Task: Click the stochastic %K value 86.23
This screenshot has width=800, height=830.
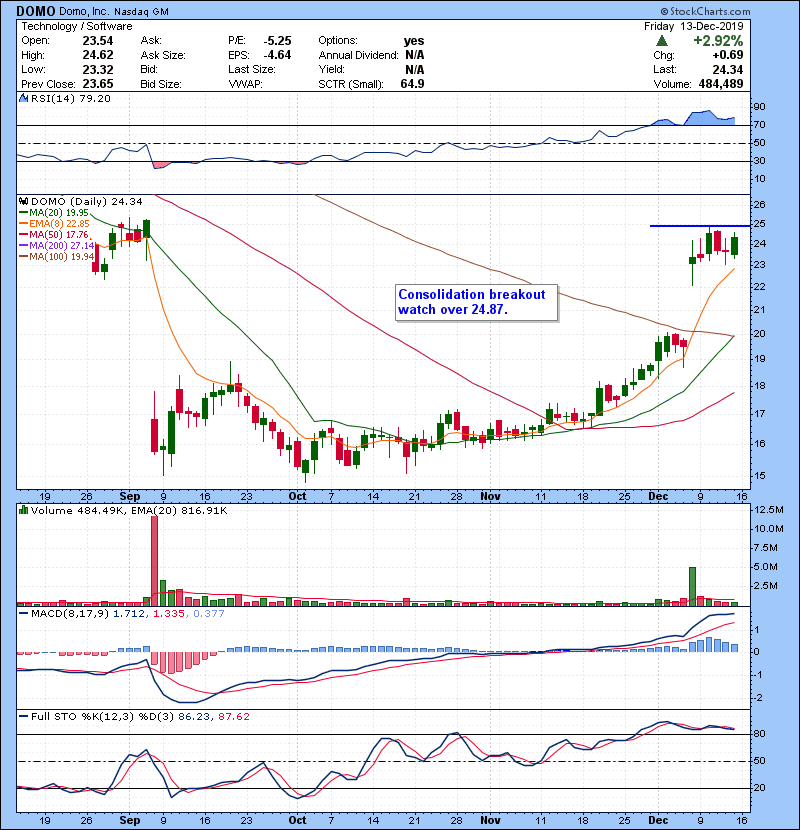Action: tap(194, 717)
